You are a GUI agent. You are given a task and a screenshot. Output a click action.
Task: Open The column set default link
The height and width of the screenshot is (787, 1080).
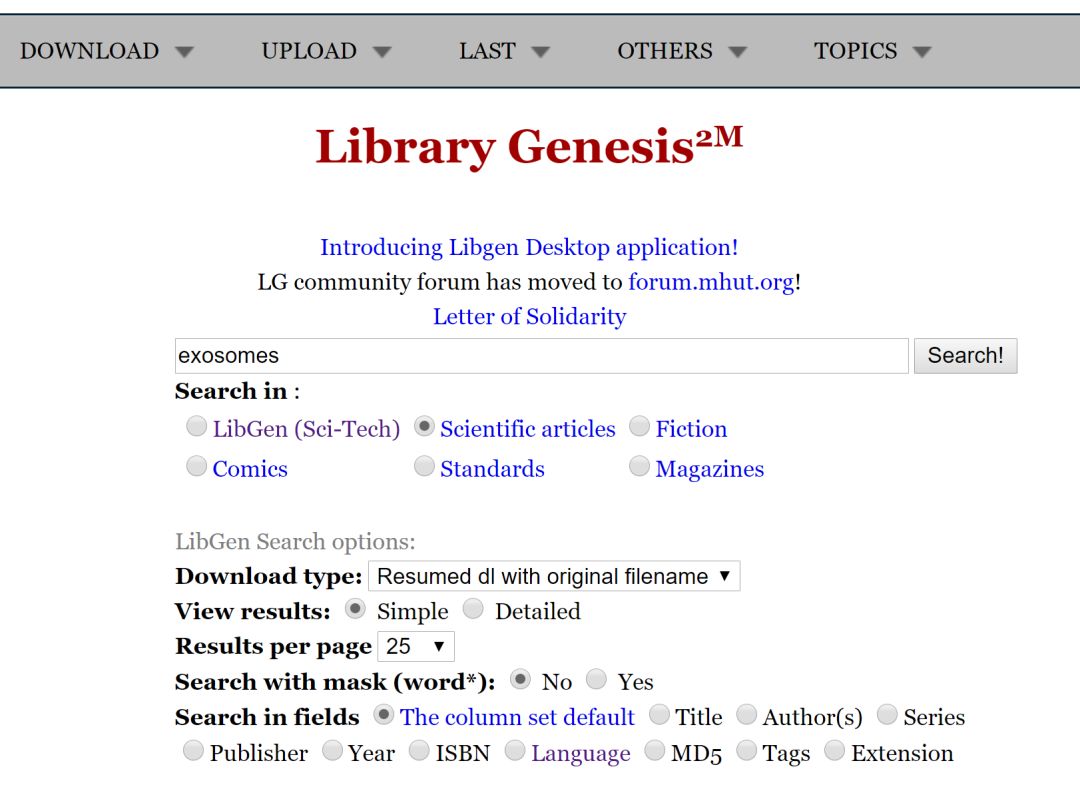click(x=517, y=717)
